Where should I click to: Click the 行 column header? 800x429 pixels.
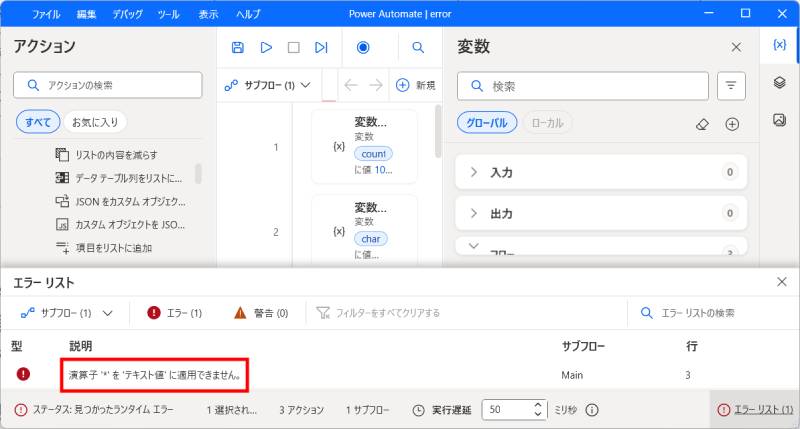pos(692,346)
